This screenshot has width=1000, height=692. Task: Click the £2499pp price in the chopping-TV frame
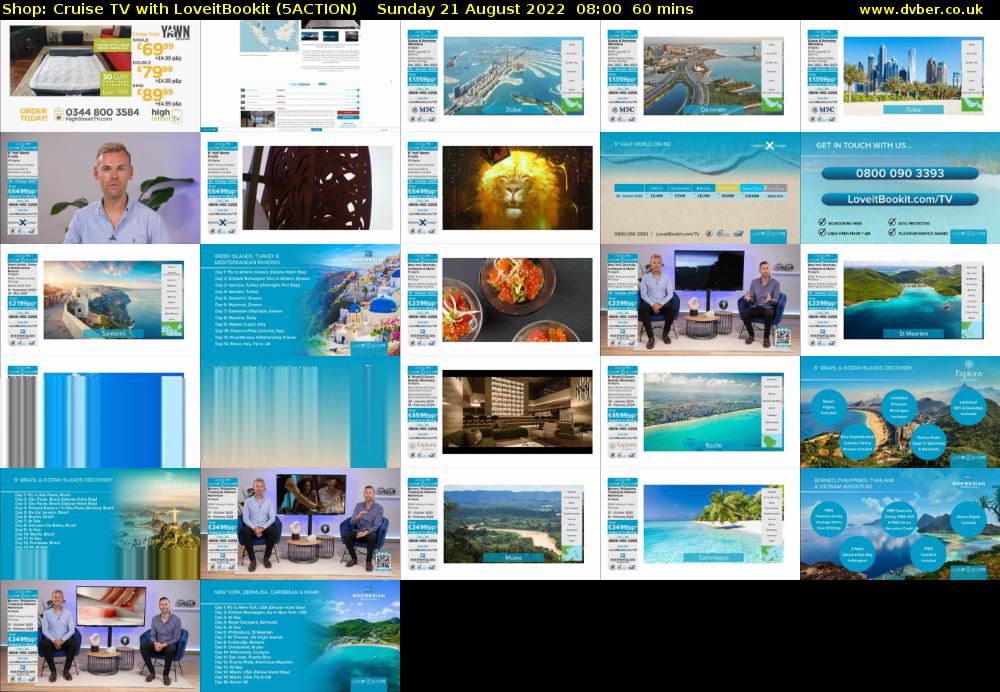pos(22,639)
